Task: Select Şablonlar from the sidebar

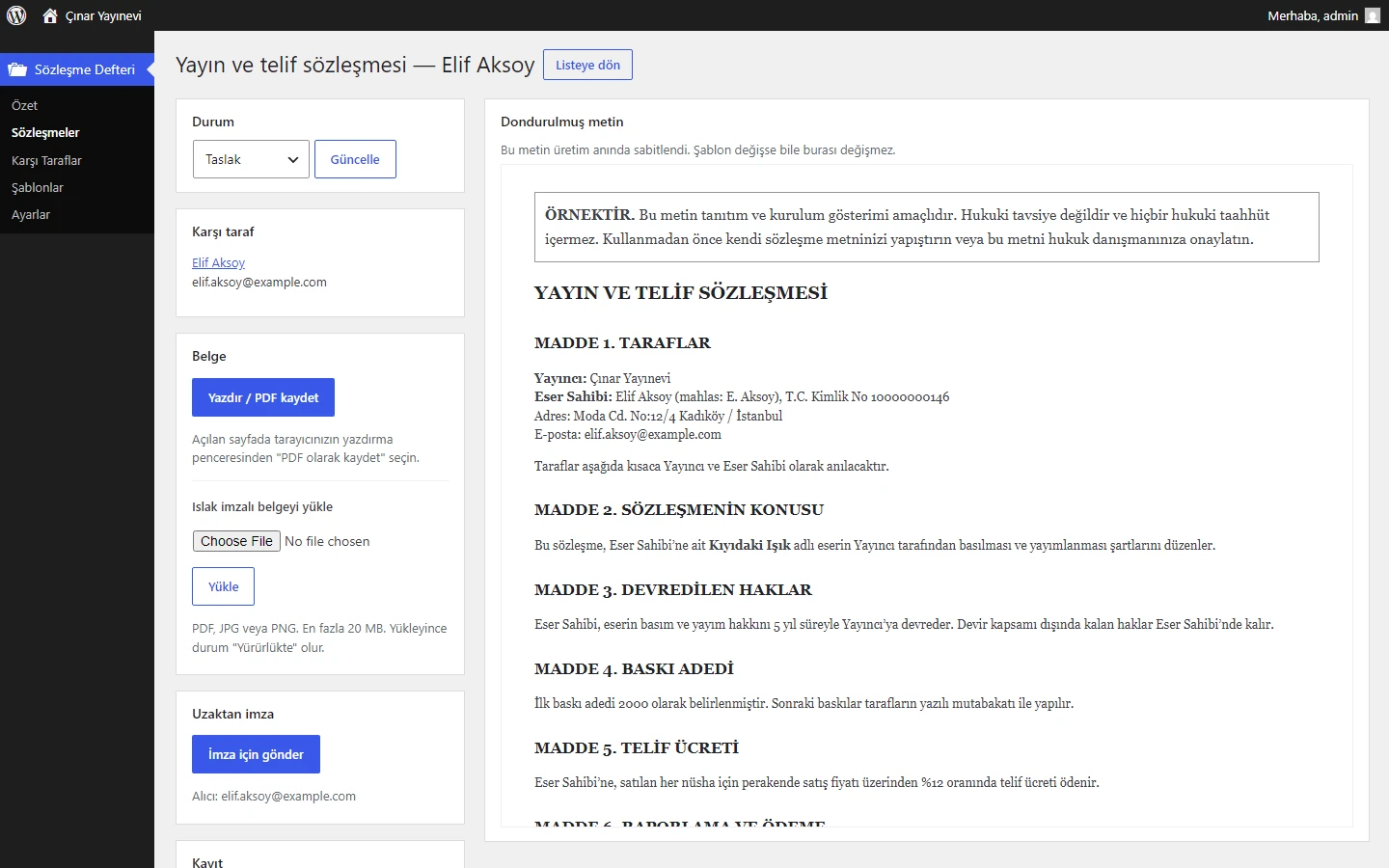Action: coord(38,187)
